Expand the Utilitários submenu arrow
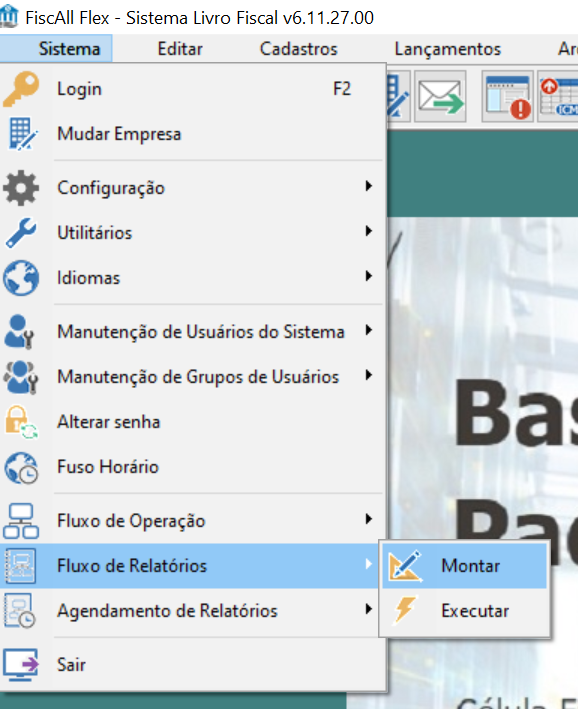Viewport: 578px width, 709px height. (x=369, y=231)
